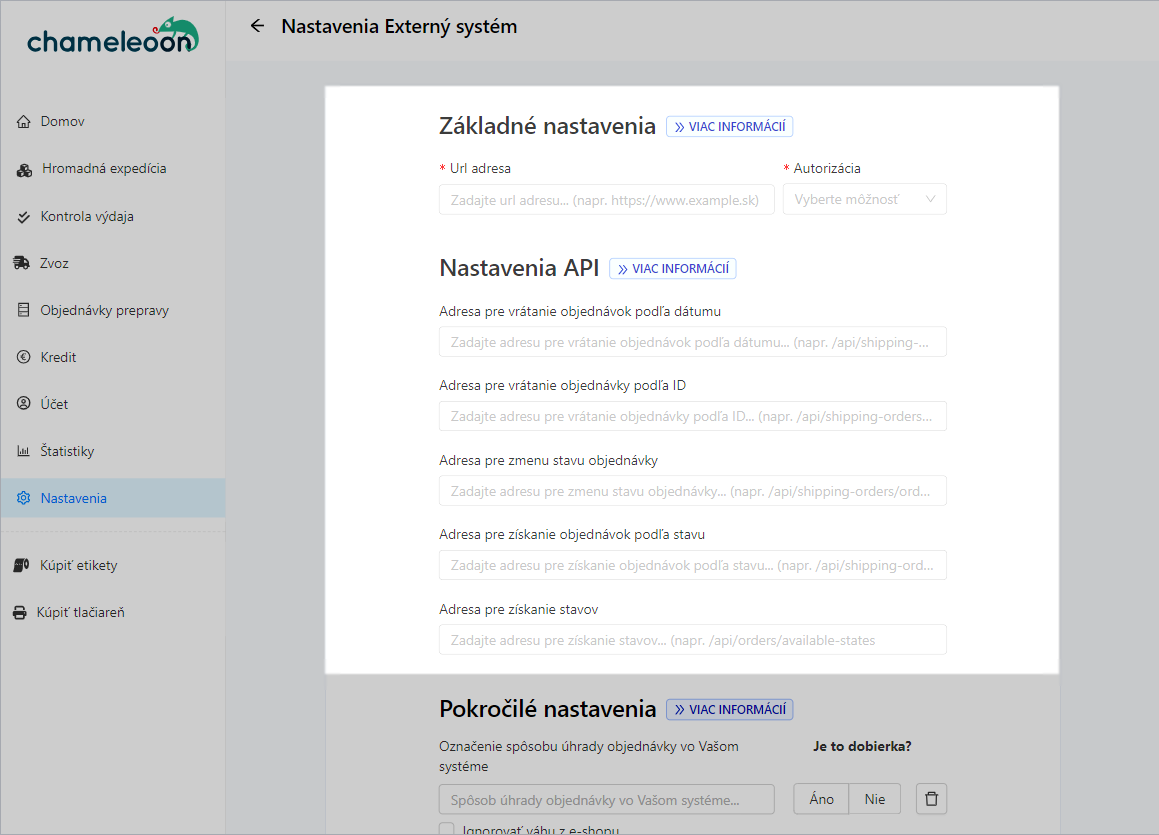
Task: Select Nie for Je to dobierka
Action: [875, 799]
